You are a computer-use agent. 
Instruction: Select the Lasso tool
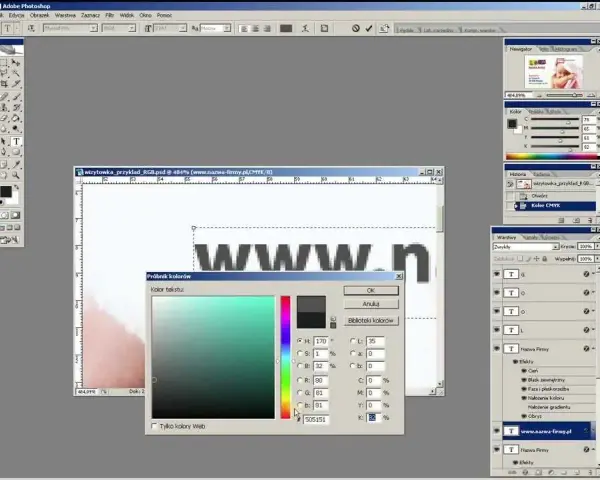(4, 73)
